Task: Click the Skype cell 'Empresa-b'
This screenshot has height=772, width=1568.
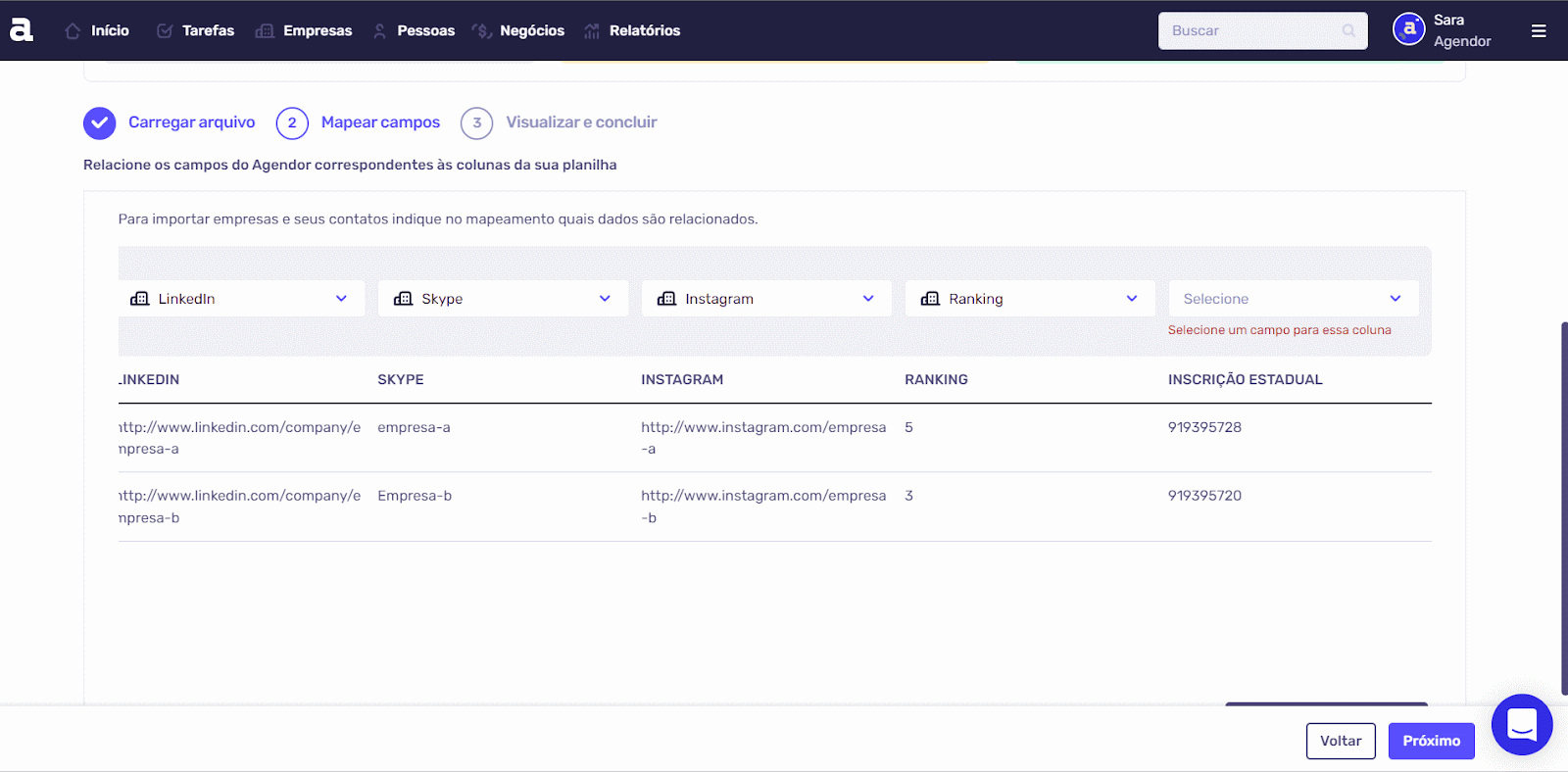Action: click(415, 497)
